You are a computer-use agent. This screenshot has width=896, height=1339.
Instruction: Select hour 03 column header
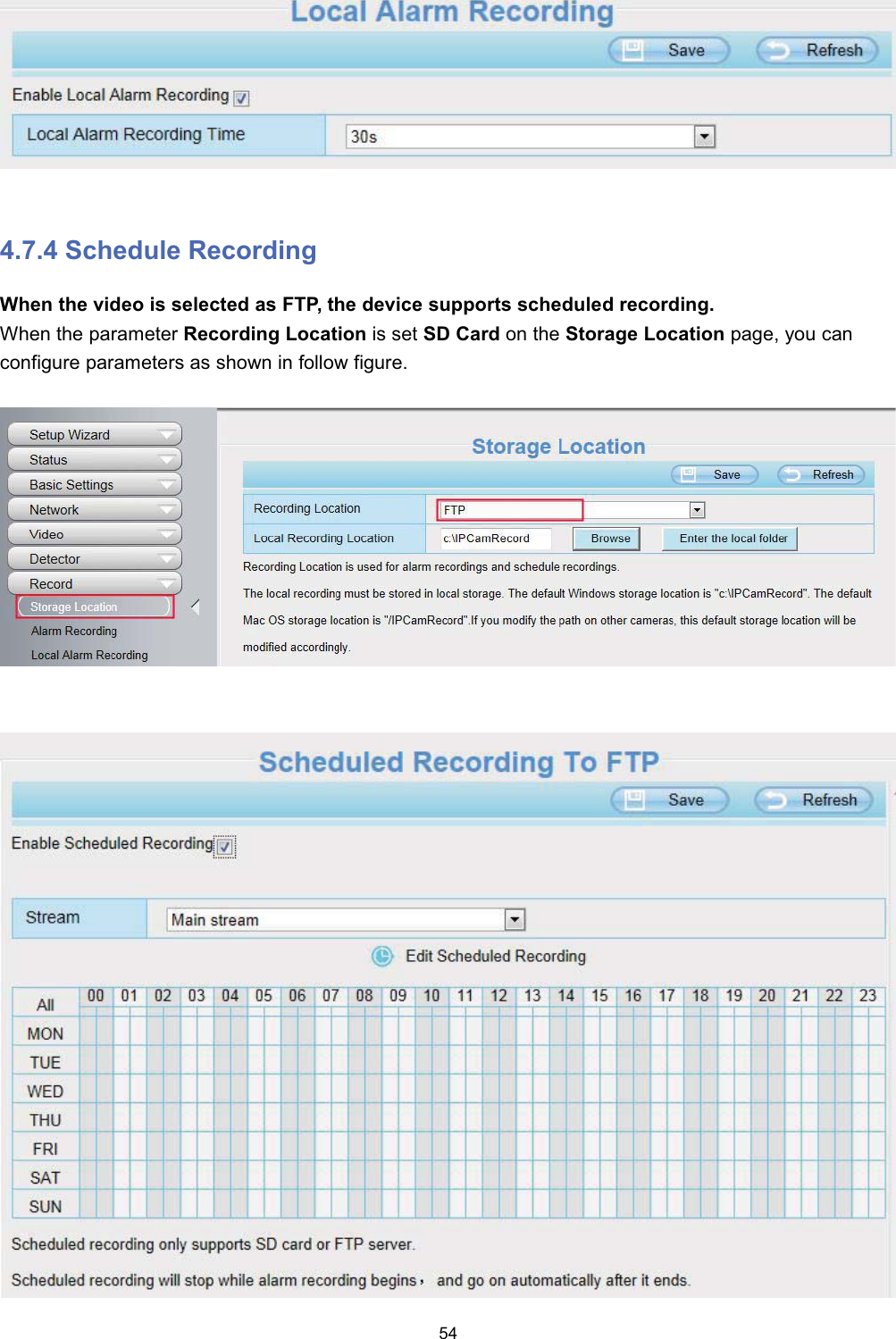tap(197, 995)
